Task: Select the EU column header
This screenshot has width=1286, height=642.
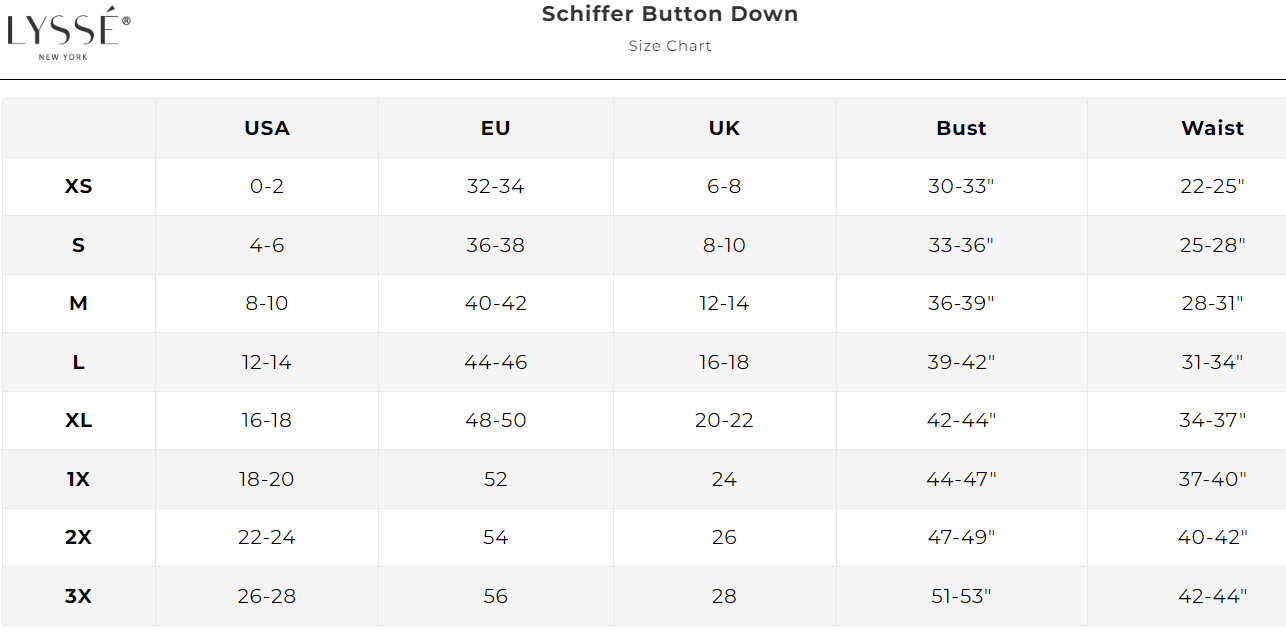Action: (496, 128)
